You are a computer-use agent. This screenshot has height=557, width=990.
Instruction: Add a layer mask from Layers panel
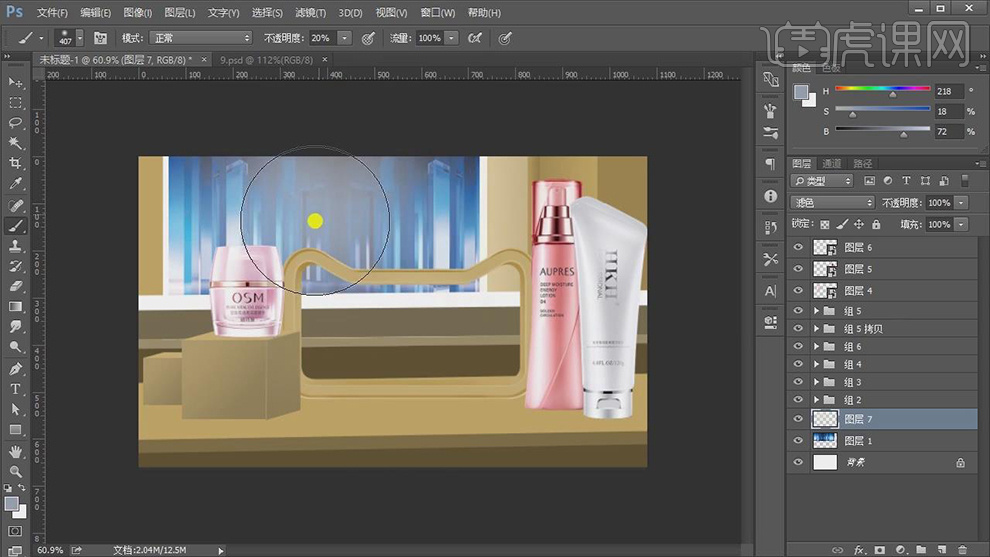tap(879, 550)
